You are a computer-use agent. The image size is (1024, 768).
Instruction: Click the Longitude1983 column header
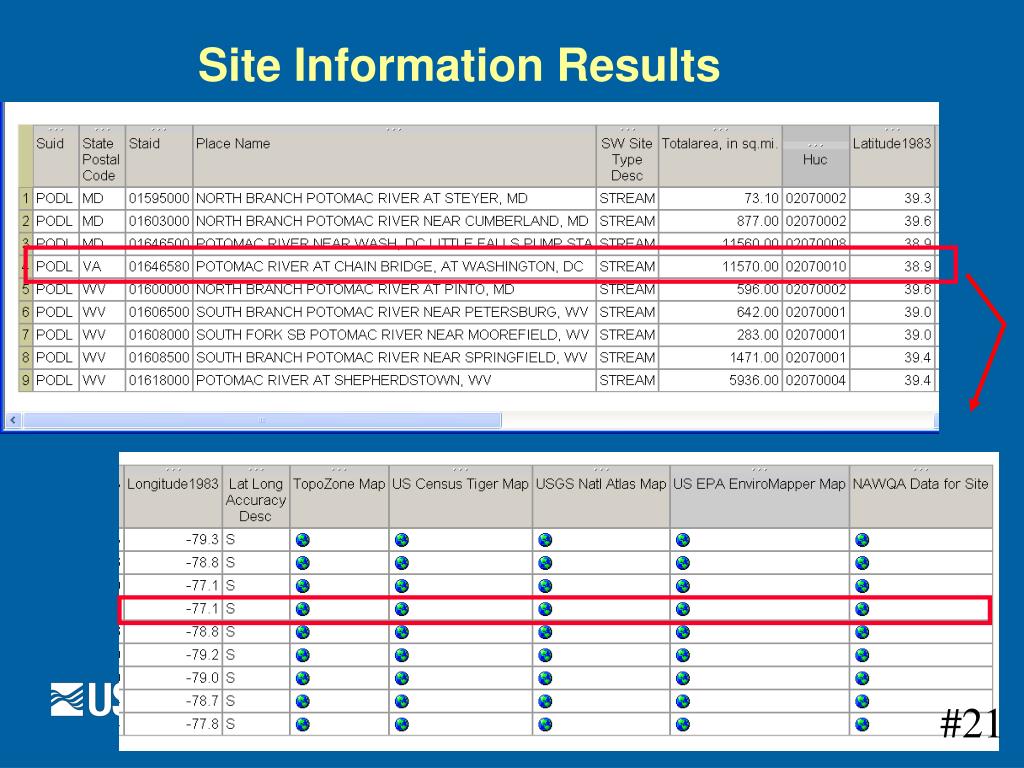pos(173,496)
